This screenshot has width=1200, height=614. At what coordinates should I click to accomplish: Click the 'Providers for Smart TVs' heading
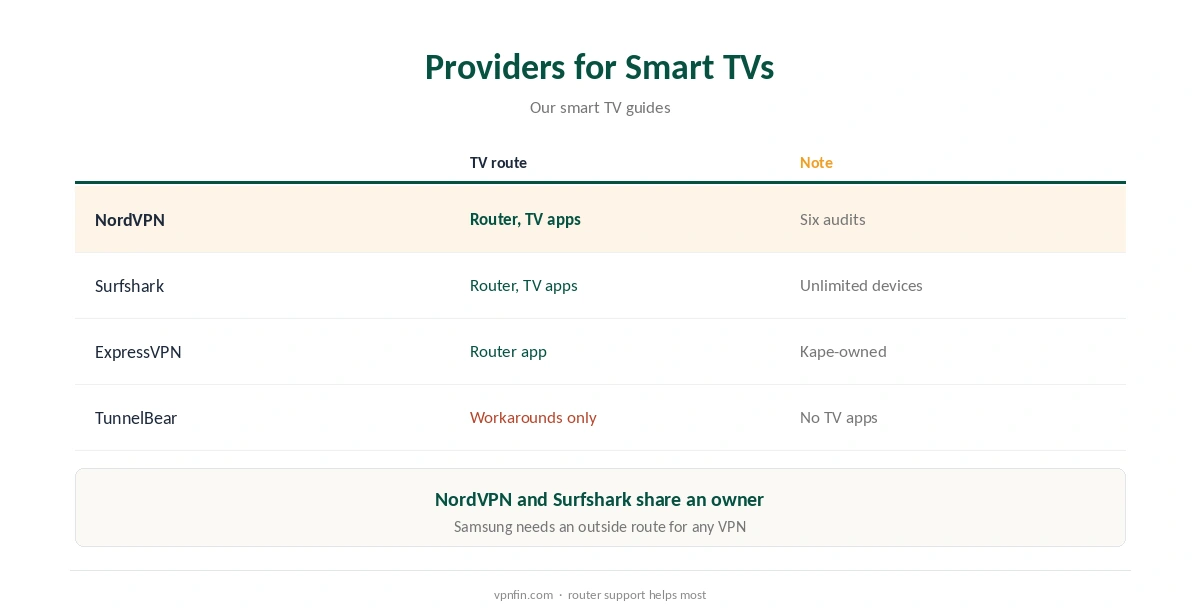(x=600, y=67)
